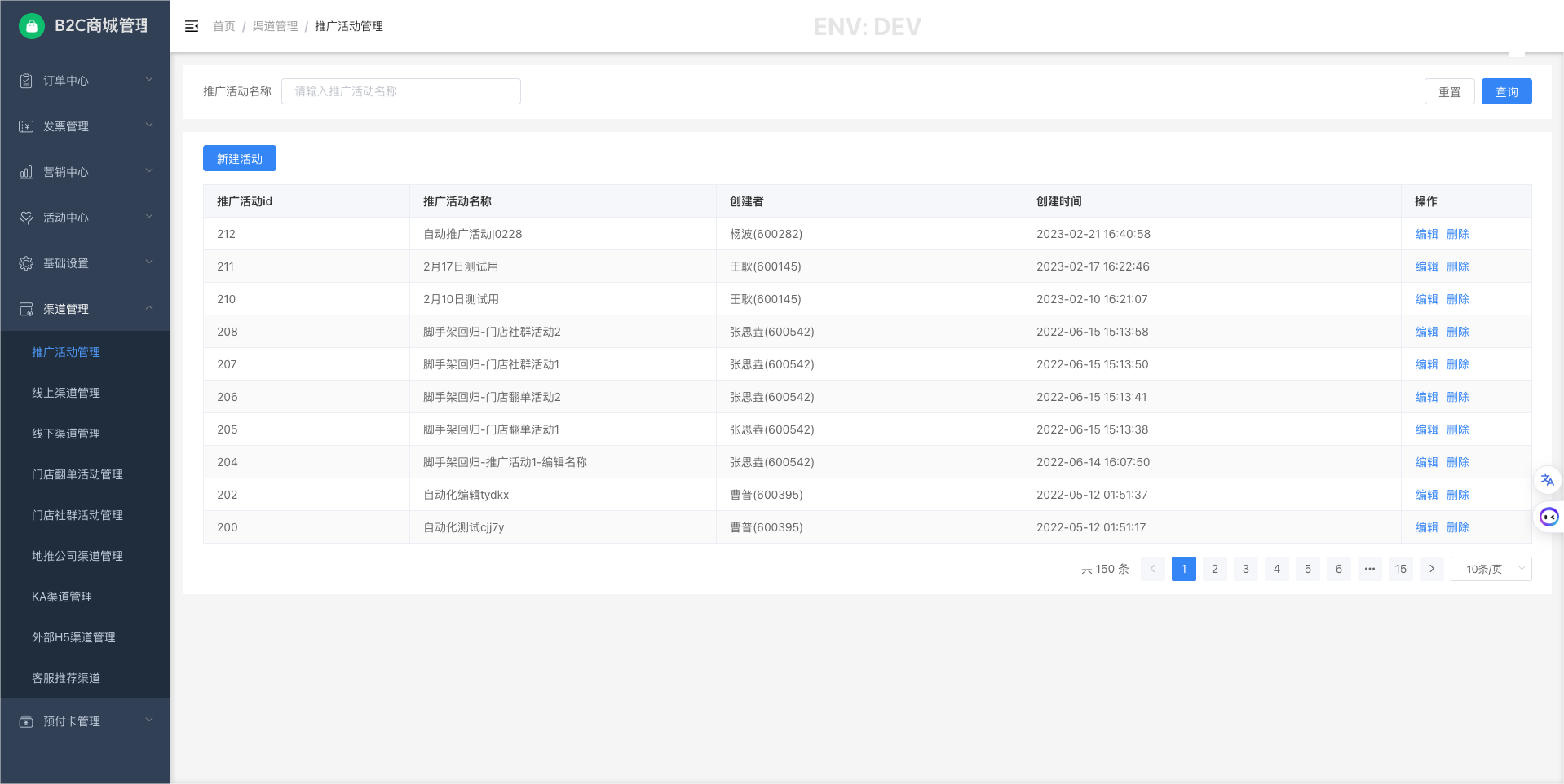The image size is (1564, 784).
Task: Collapse the sidebar with the hamburger icon
Action: [192, 26]
